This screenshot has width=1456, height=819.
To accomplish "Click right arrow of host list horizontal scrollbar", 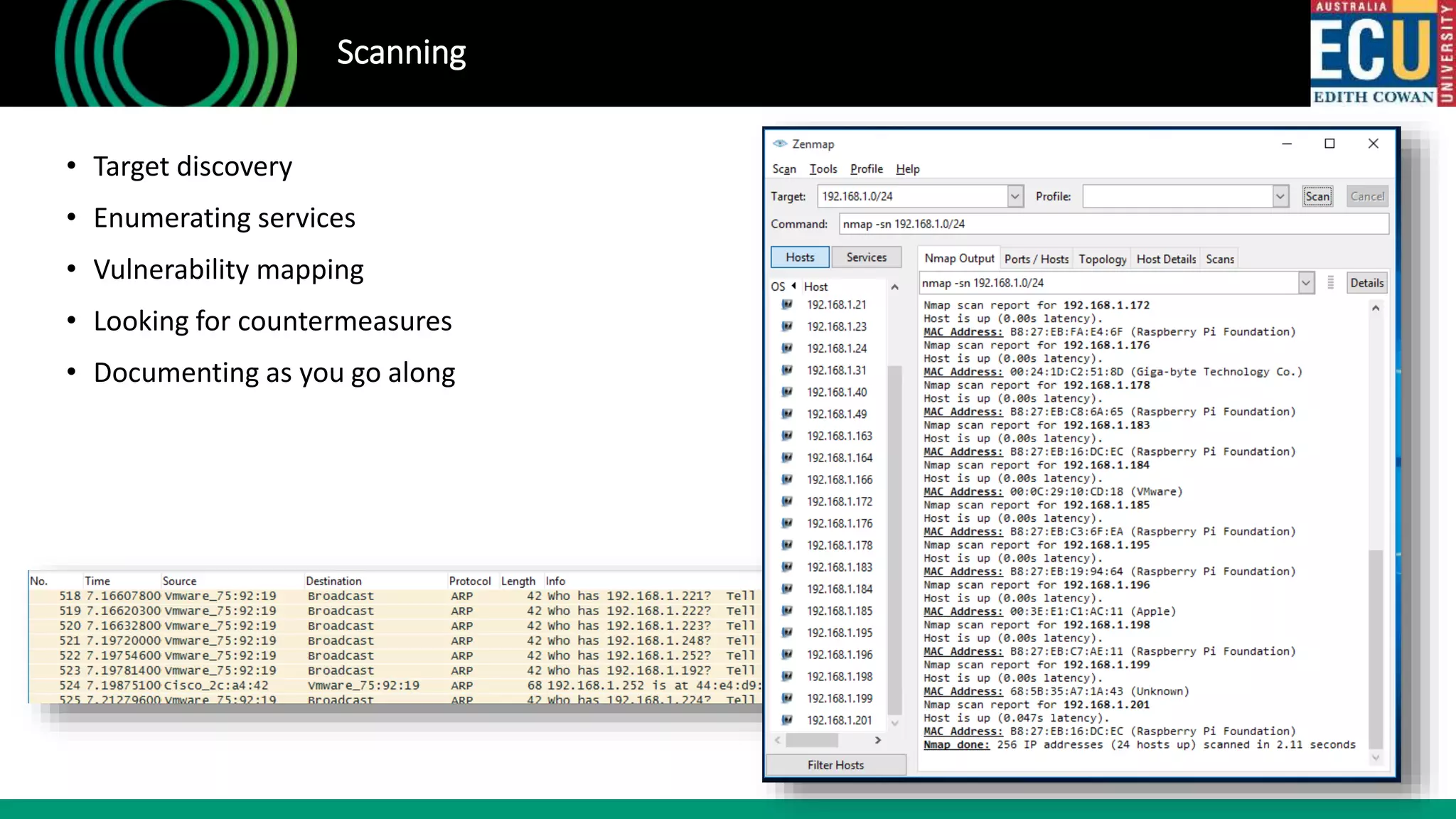I will (878, 740).
